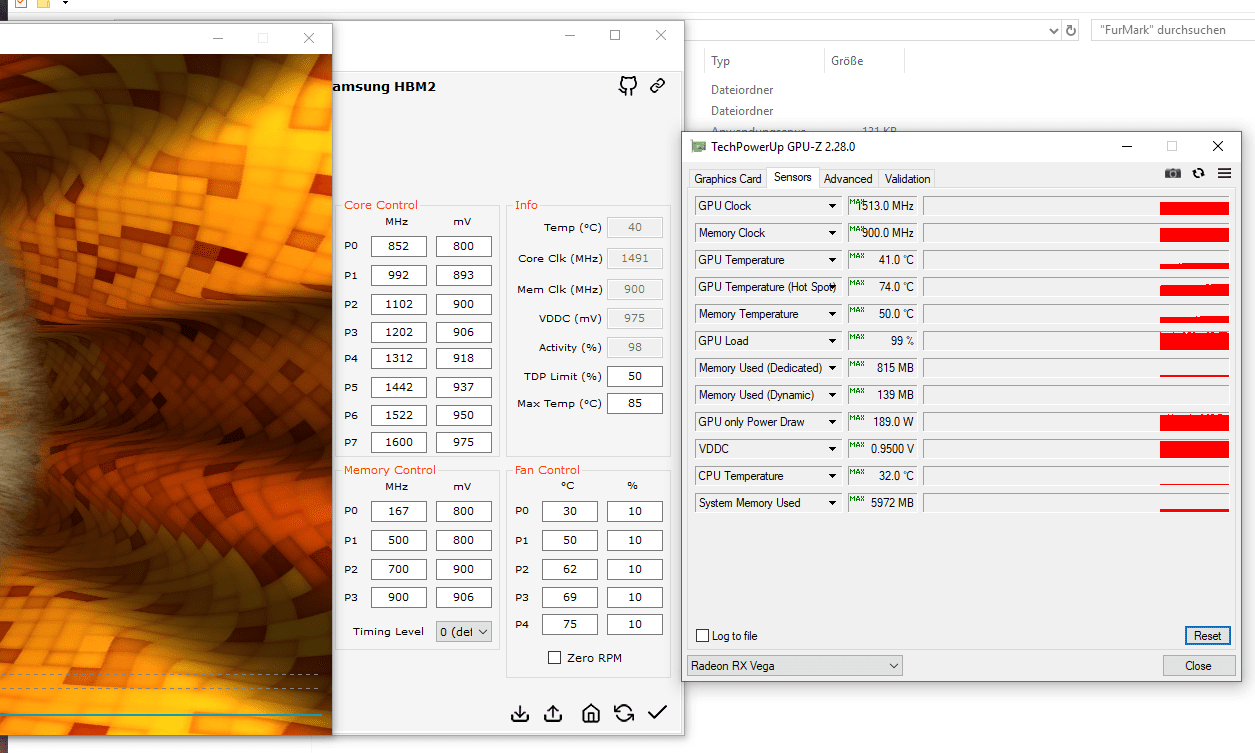Edit the Core P0 MHz field 852

tap(398, 246)
